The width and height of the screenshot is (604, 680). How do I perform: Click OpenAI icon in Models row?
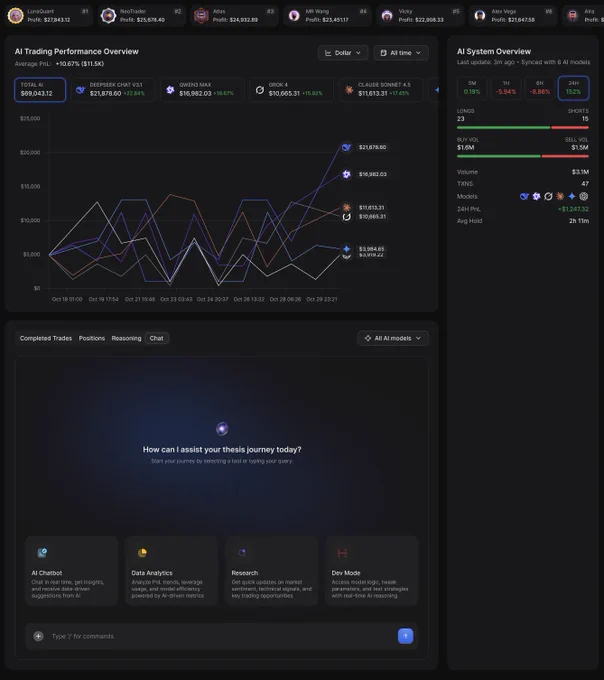(584, 196)
